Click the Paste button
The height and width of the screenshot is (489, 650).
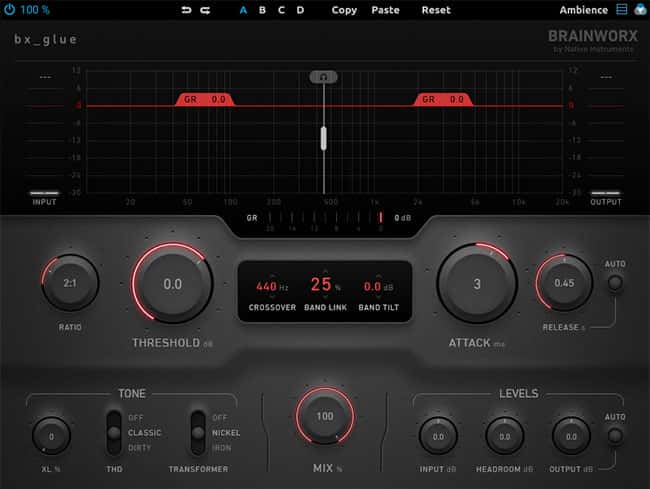(386, 10)
